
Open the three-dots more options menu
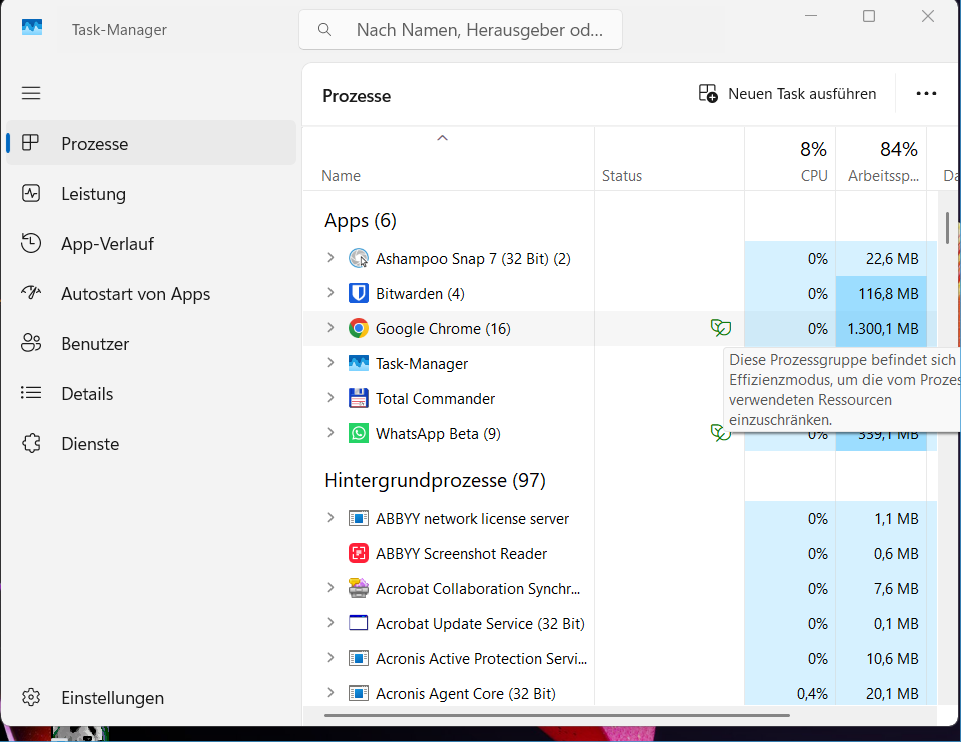tap(926, 94)
